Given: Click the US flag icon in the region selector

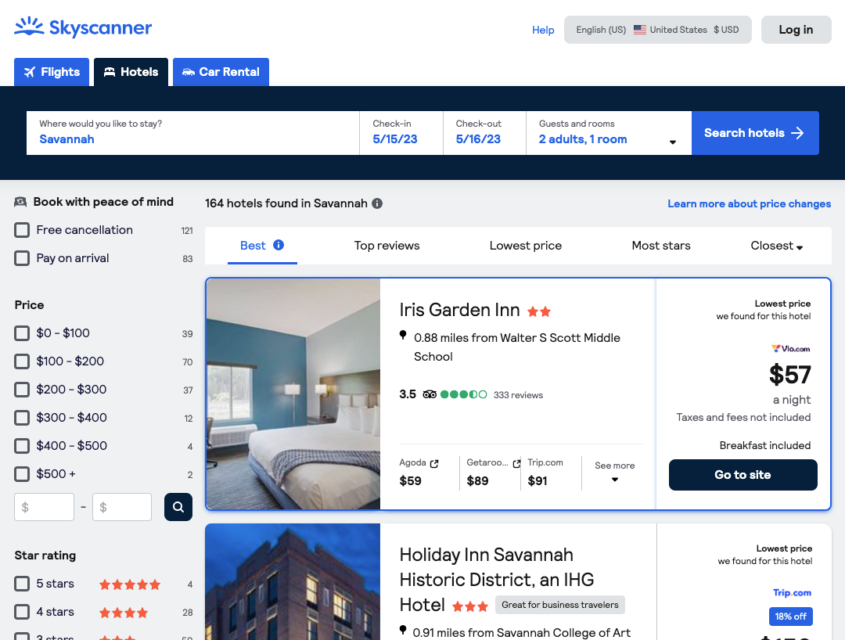Looking at the screenshot, I should (x=638, y=29).
